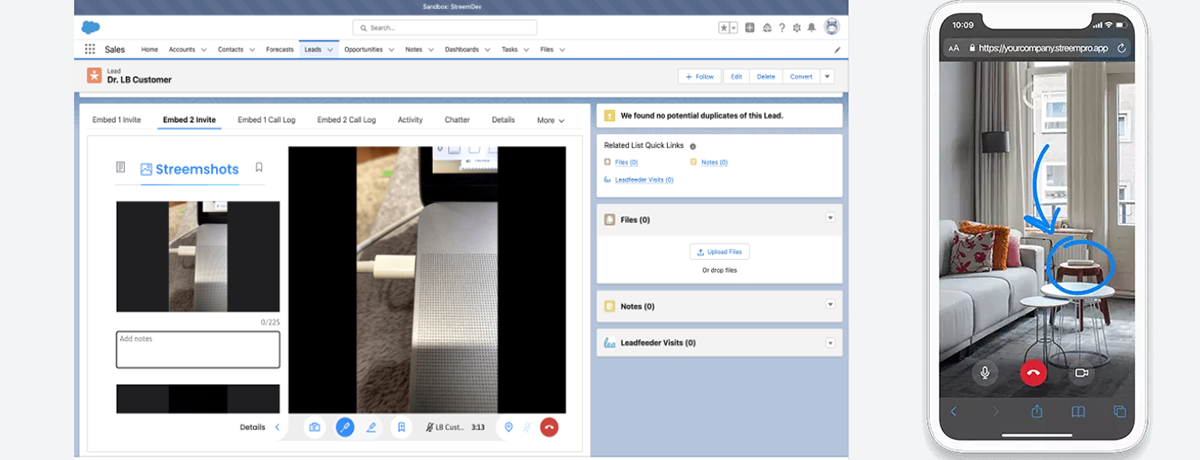Open the Leadfeeder Visits (0) quick link

pyautogui.click(x=643, y=180)
